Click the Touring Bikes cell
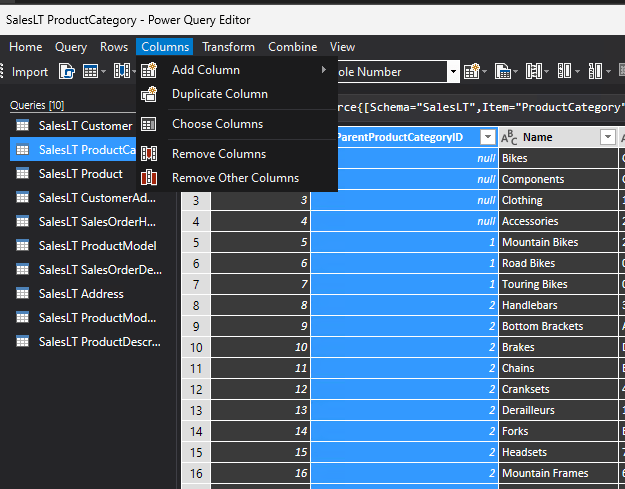 [x=558, y=284]
